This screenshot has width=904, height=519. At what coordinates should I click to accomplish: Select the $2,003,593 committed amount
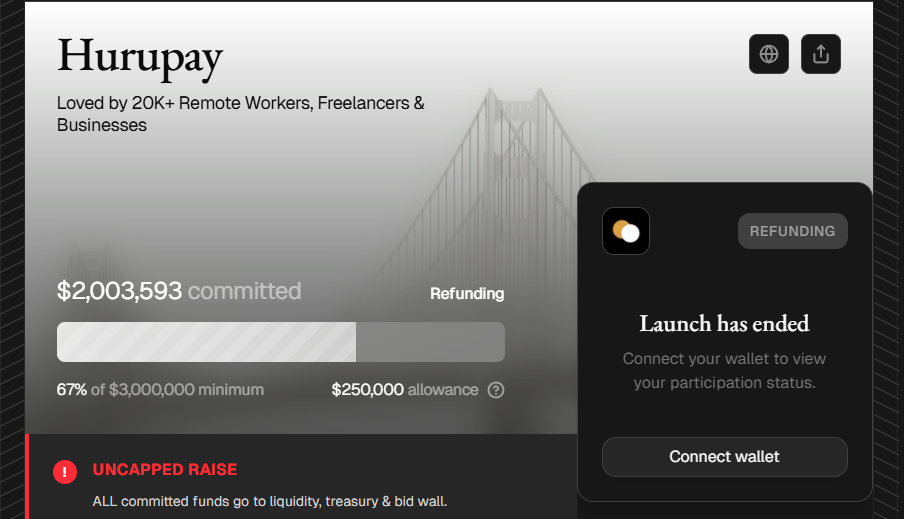point(120,291)
